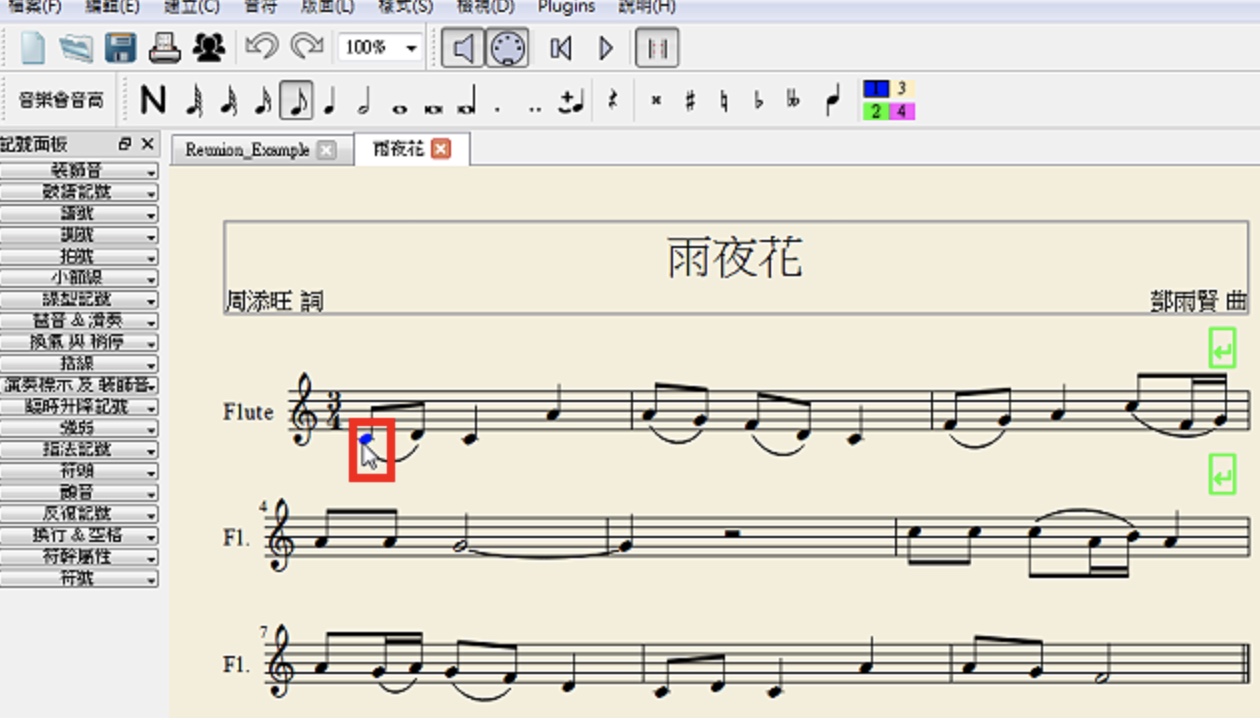The image size is (1260, 720).
Task: Expand the 強弱 palette
Action: (x=79, y=428)
